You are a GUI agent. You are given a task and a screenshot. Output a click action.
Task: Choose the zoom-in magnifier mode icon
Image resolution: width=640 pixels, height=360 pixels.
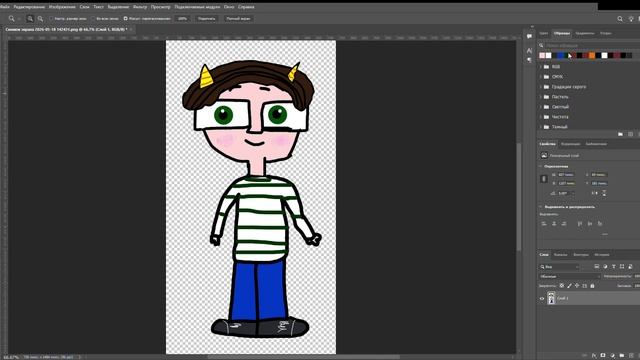[30, 18]
